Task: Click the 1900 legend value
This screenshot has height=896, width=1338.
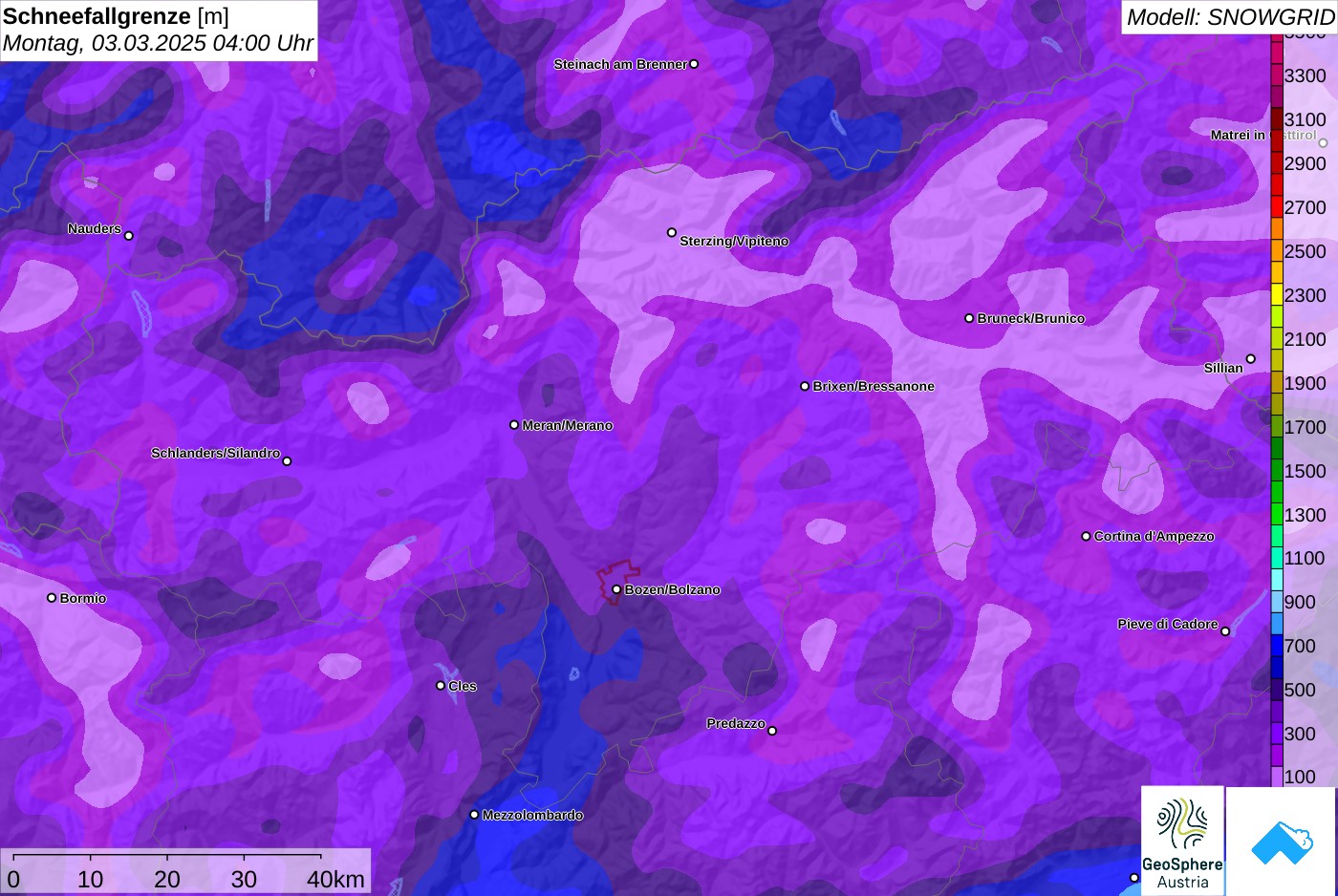Action: point(1306,383)
